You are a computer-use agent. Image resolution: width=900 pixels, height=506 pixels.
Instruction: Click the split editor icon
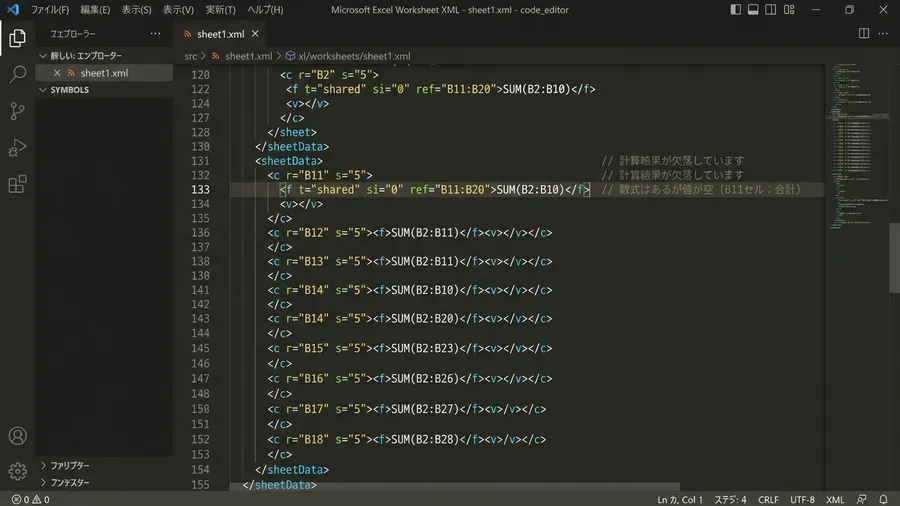[x=863, y=33]
